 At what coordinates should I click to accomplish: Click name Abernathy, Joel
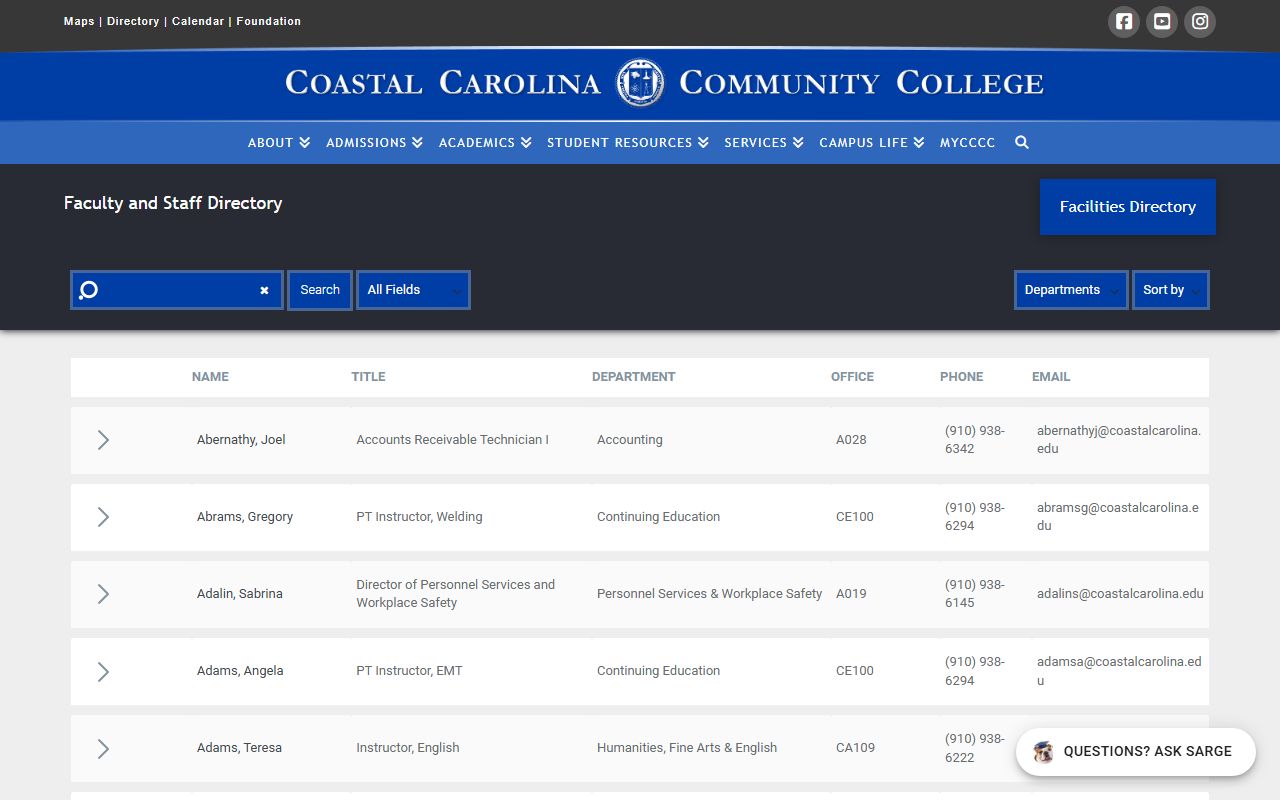tap(241, 440)
